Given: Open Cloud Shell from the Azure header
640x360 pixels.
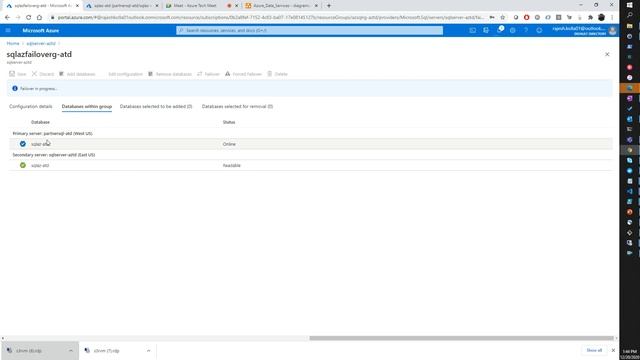Looking at the screenshot, I should pyautogui.click(x=472, y=30).
